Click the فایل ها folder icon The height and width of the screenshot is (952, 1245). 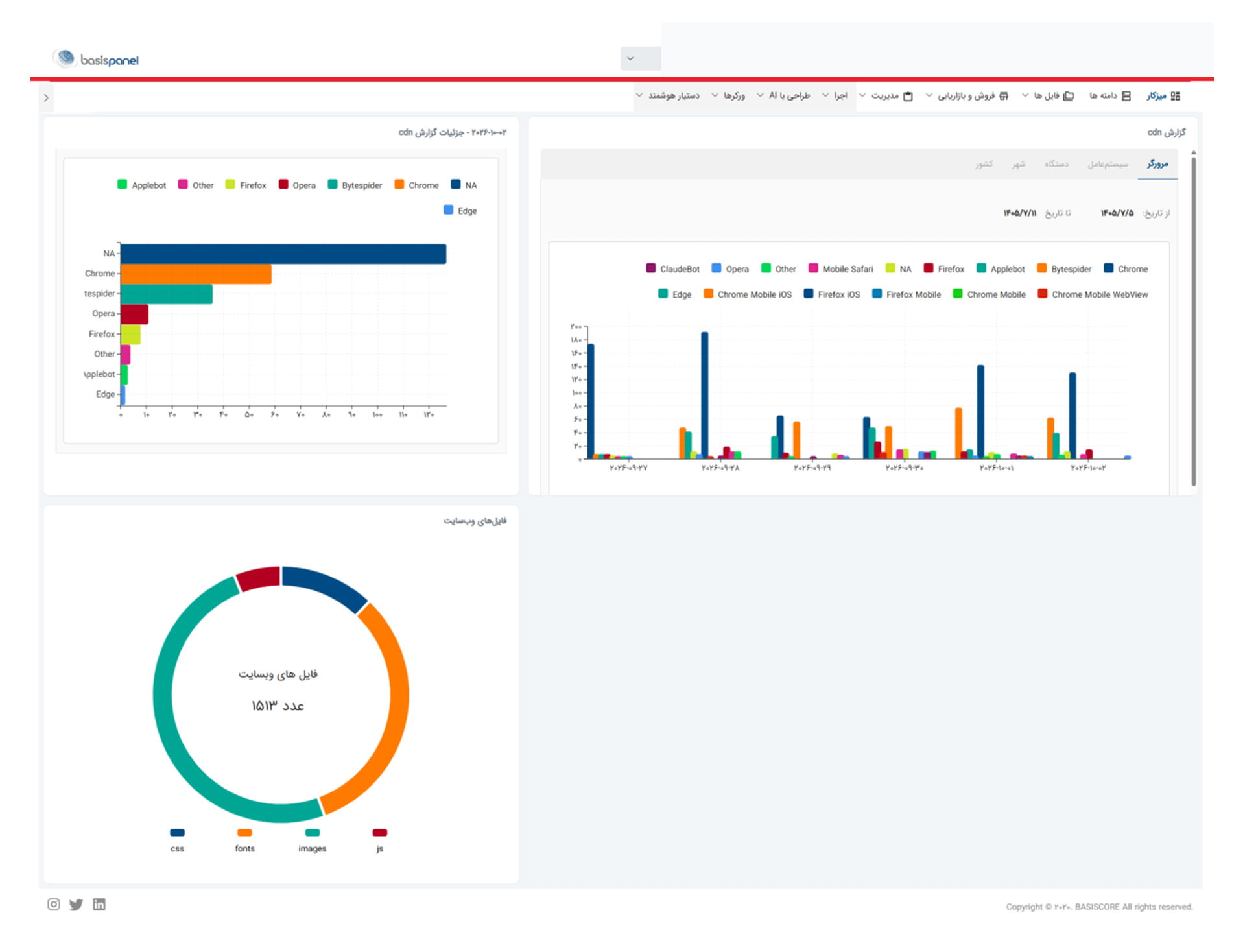click(x=1069, y=96)
